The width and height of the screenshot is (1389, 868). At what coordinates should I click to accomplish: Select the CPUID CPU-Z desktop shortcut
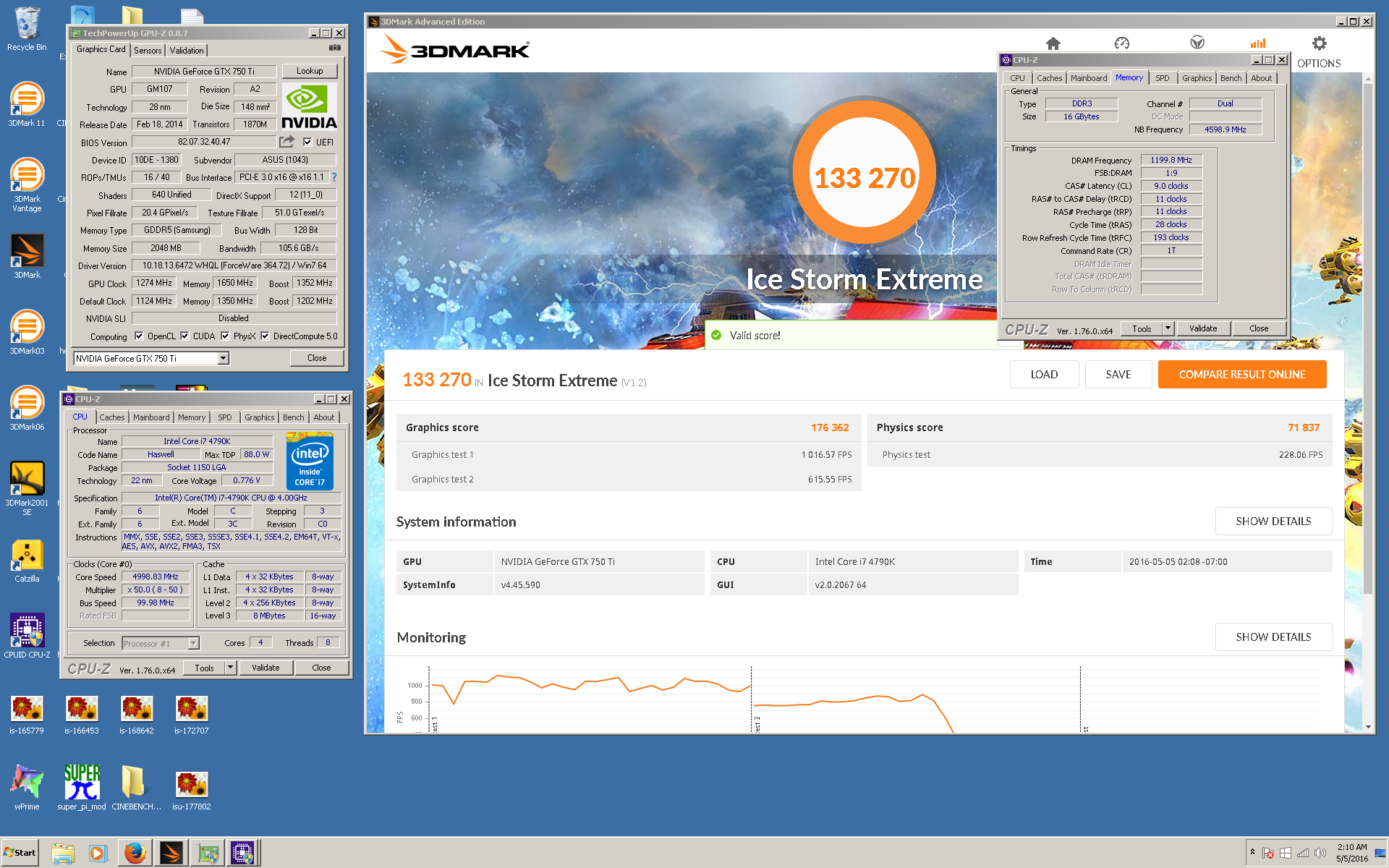pyautogui.click(x=27, y=635)
